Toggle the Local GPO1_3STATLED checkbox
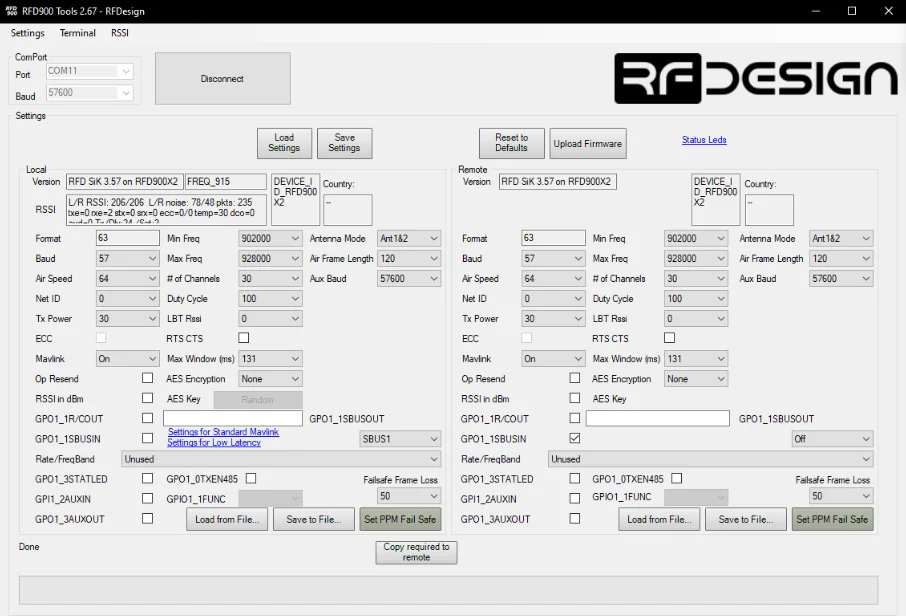This screenshot has width=906, height=616. coord(147,478)
